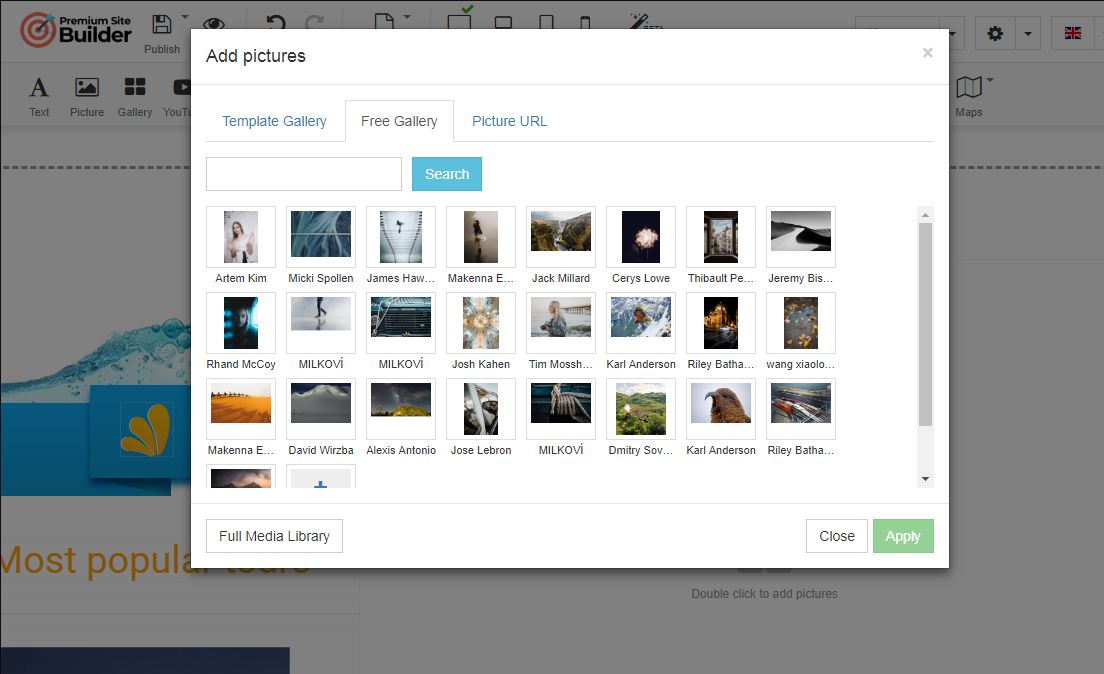
Task: Select the Micki Spollen picture
Action: point(320,237)
